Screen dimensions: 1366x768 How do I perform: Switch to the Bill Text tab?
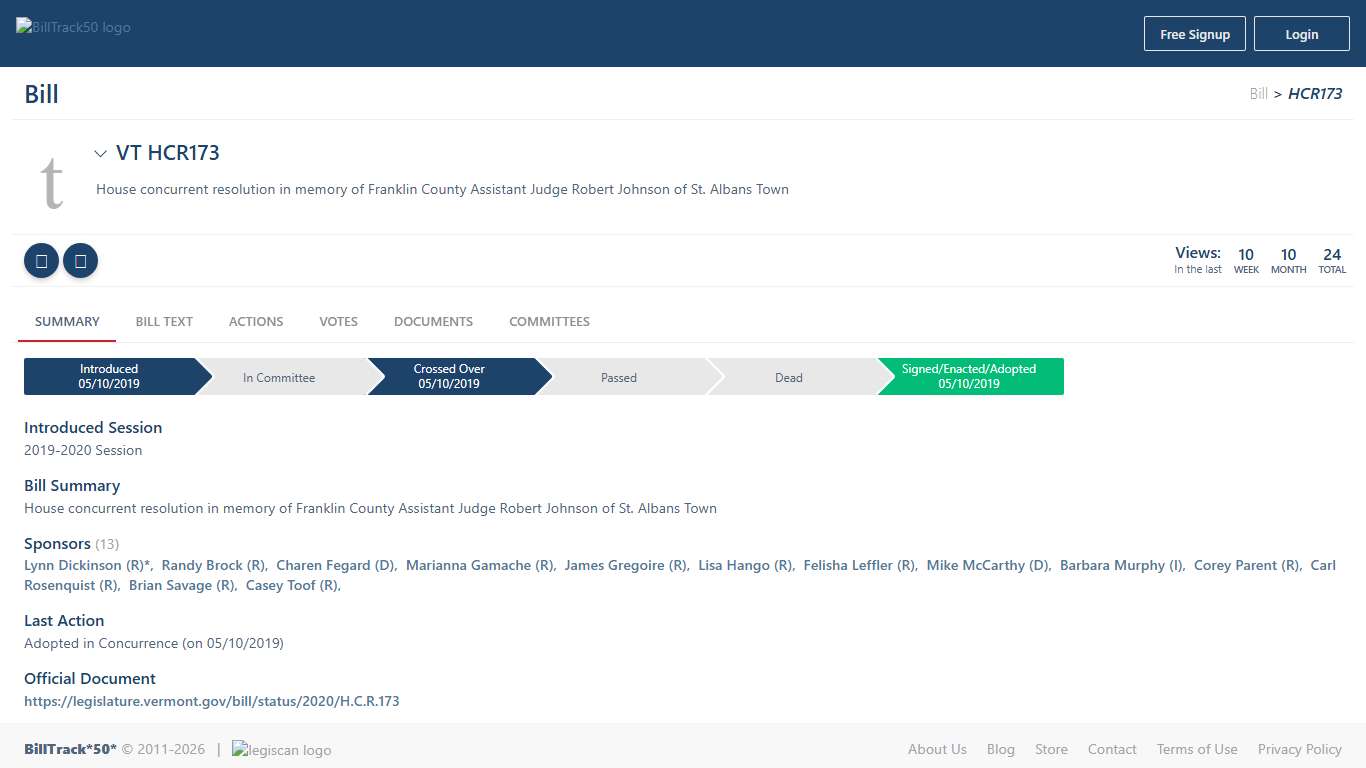pos(164,322)
